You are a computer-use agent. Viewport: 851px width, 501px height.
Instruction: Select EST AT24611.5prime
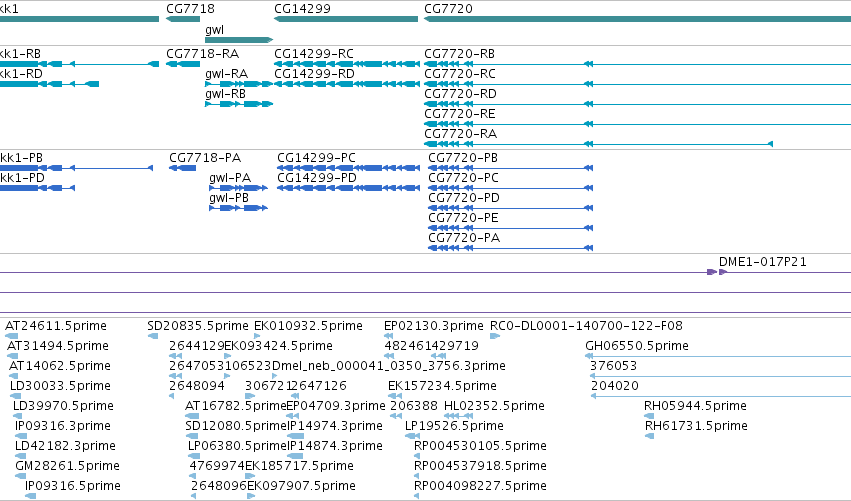tap(56, 326)
